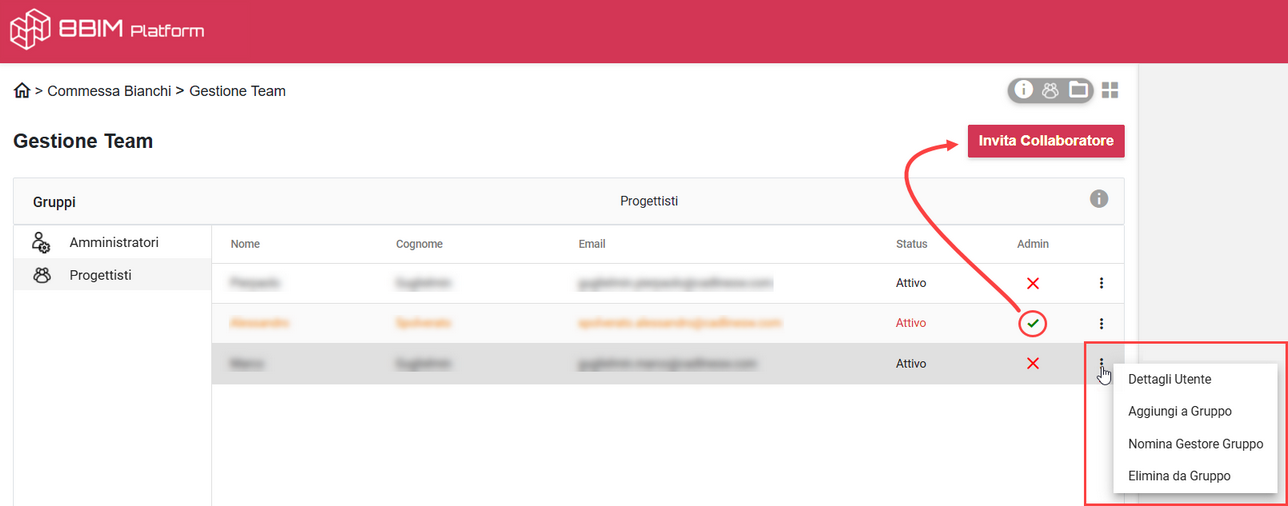1288x506 pixels.
Task: Select Nomina Gestore Gruppo option
Action: [x=1195, y=443]
